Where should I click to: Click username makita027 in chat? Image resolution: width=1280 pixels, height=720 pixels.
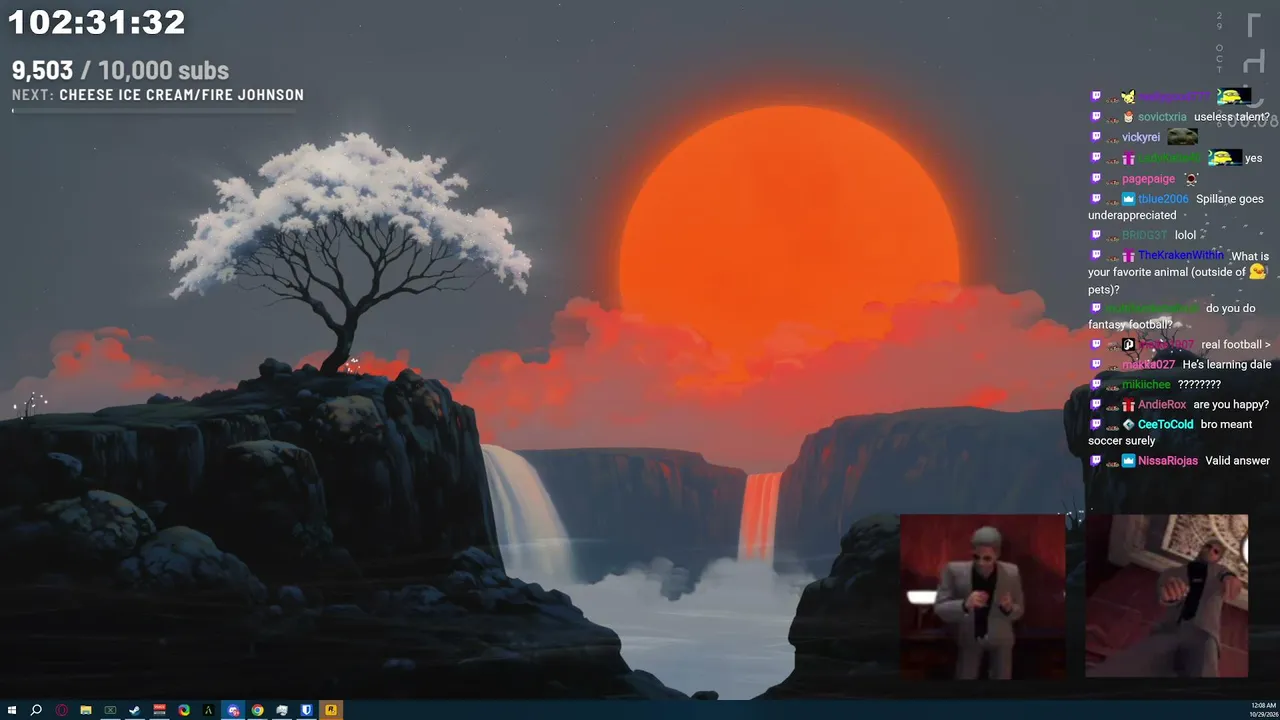1148,365
